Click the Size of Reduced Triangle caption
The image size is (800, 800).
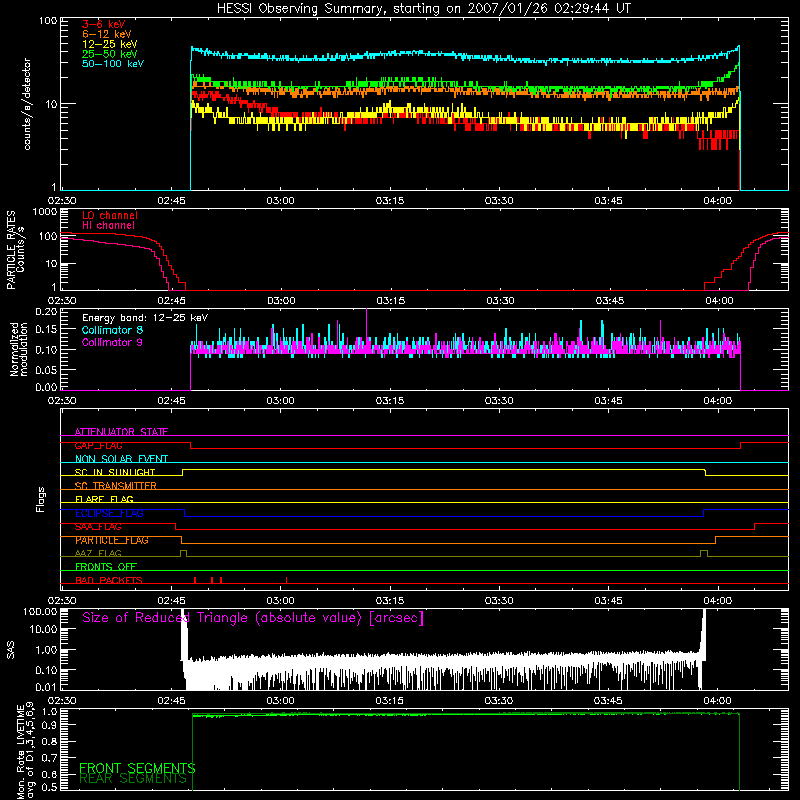coord(253,618)
